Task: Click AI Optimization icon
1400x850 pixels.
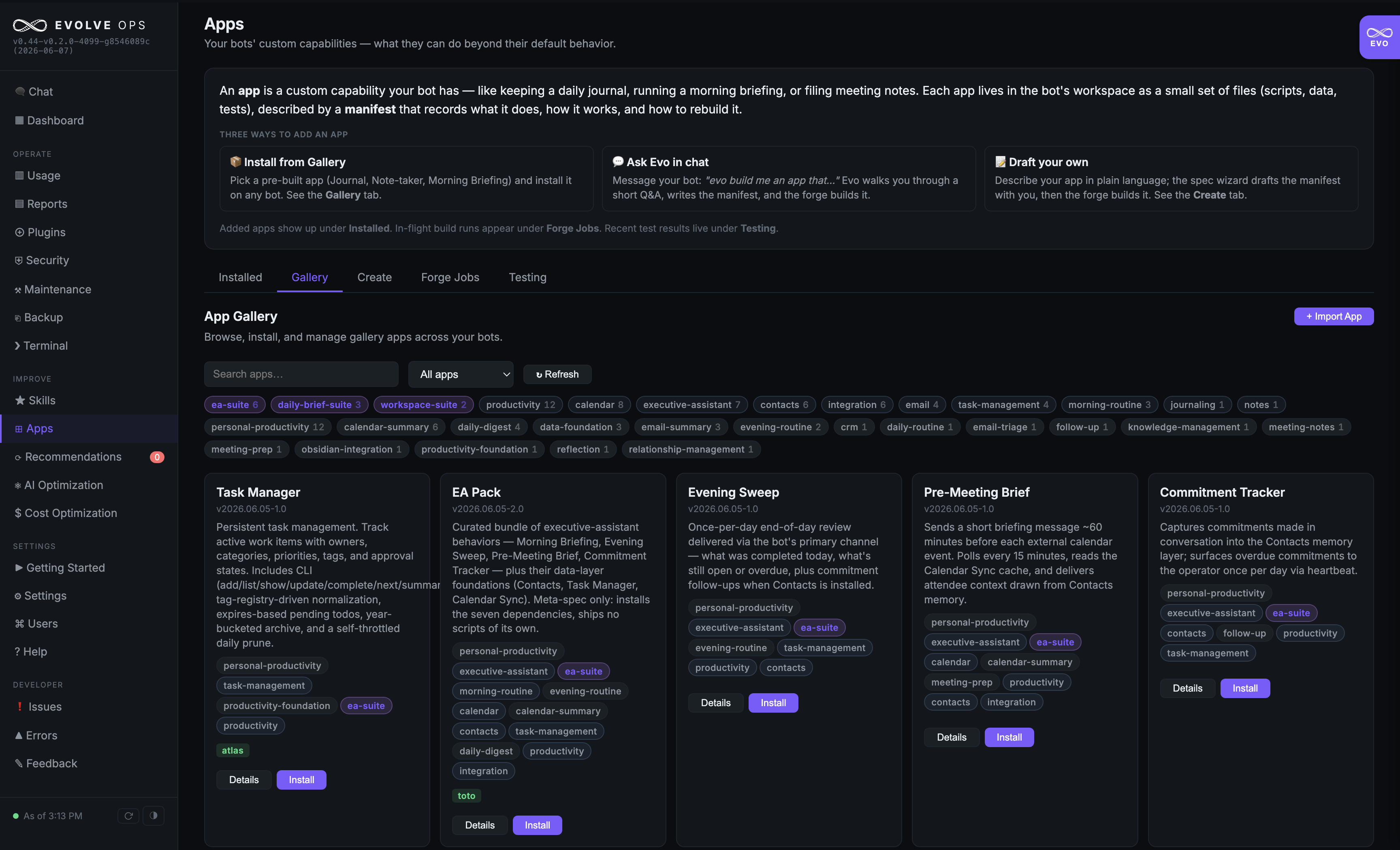Action: pyautogui.click(x=18, y=486)
